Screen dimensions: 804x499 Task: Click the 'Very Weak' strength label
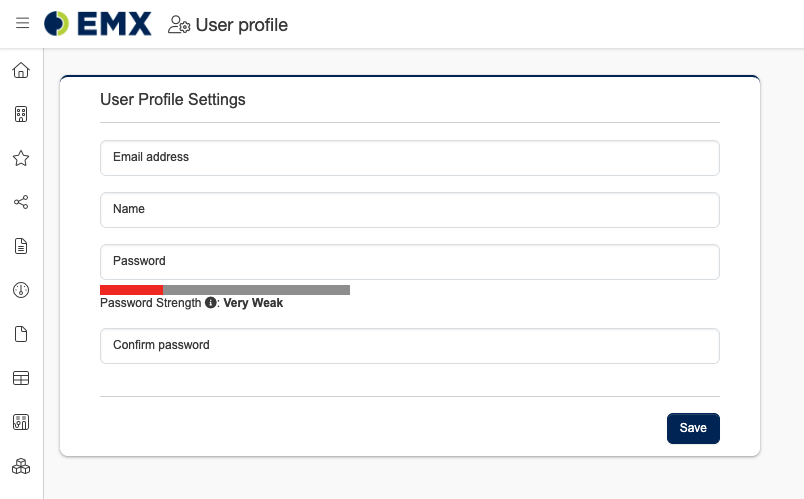click(x=253, y=303)
